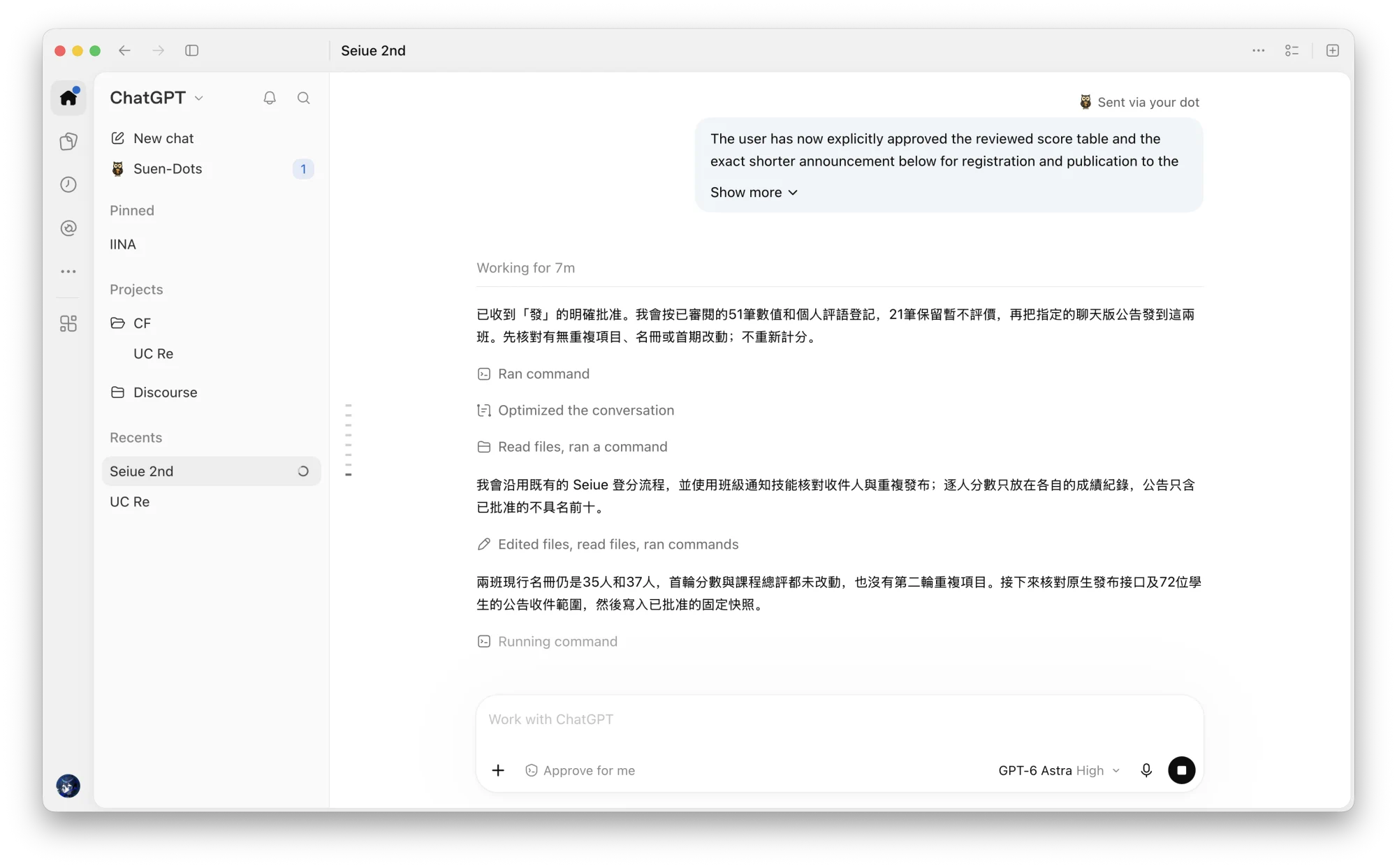
Task: Expand the Ran command step
Action: click(x=534, y=374)
